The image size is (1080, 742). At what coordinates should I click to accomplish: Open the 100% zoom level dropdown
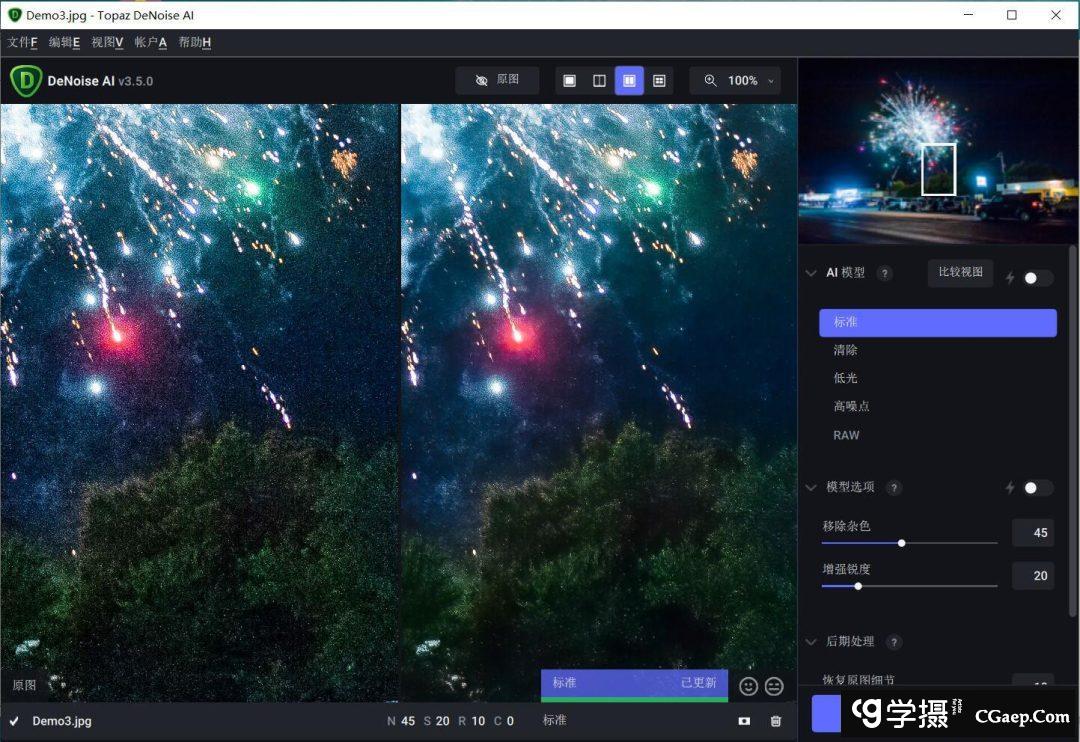(x=735, y=81)
